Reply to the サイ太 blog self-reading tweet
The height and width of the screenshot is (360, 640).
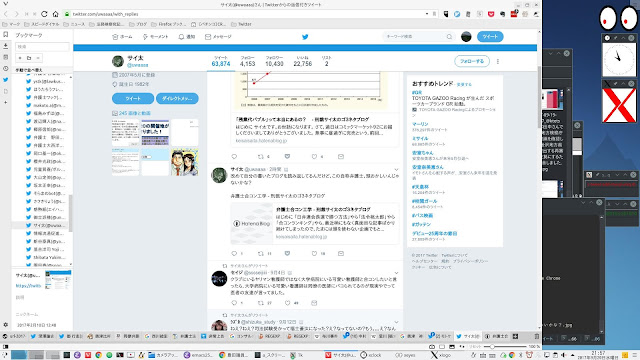[234, 253]
